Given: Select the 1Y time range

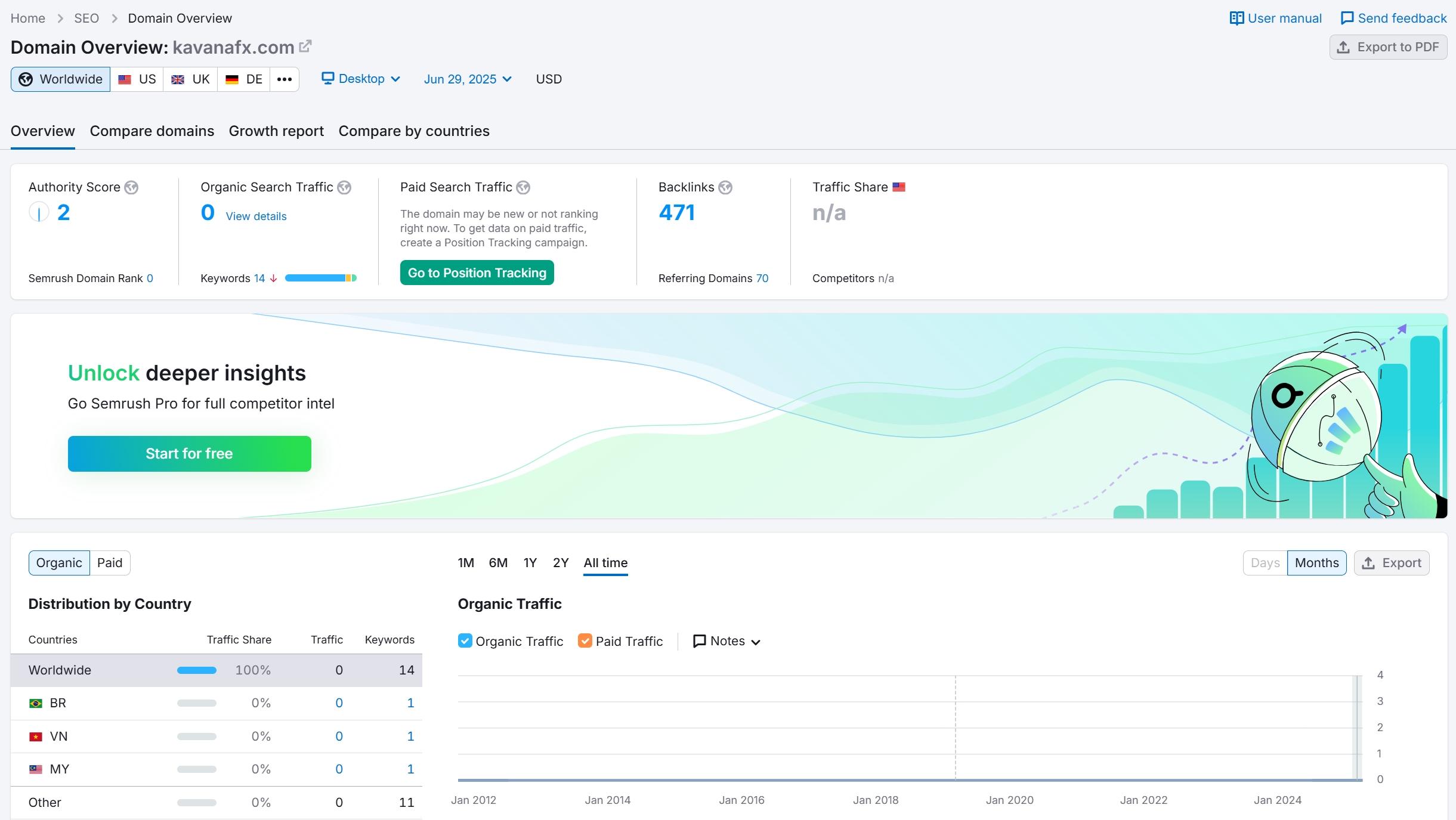Looking at the screenshot, I should click(x=530, y=563).
